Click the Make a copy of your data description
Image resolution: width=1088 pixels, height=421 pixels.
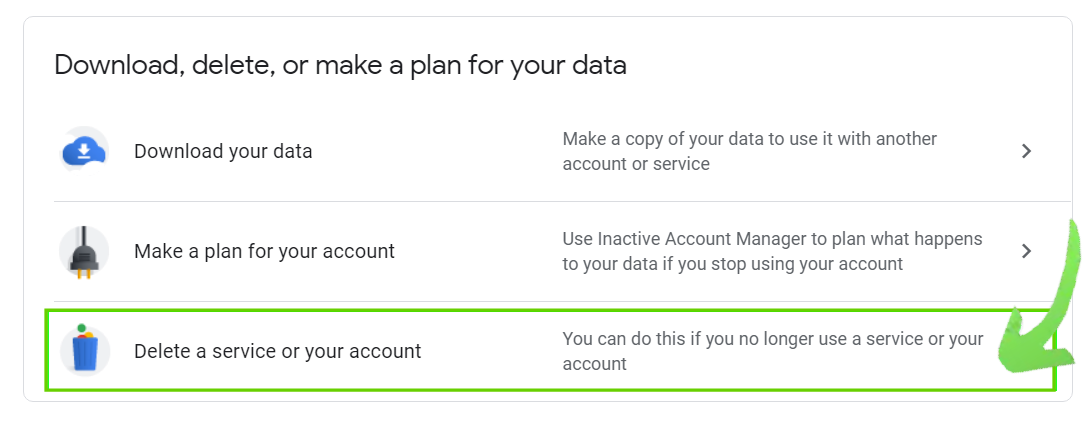click(x=749, y=151)
